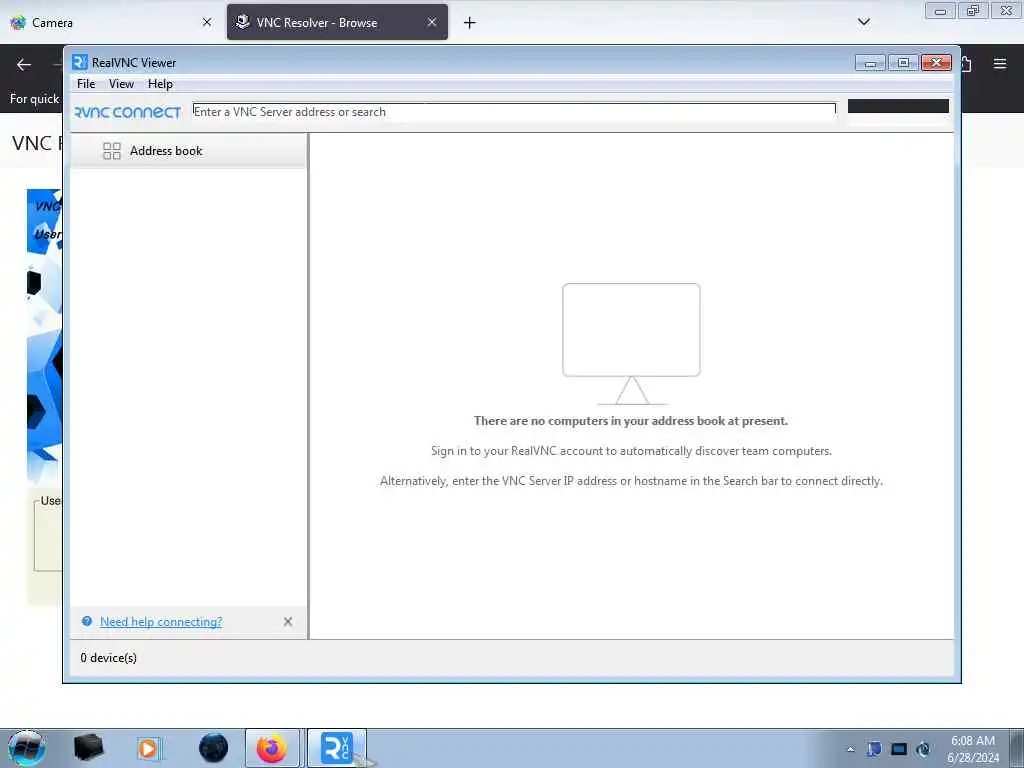This screenshot has height=768, width=1024.
Task: Close the RealVNC Viewer window
Action: (x=936, y=63)
